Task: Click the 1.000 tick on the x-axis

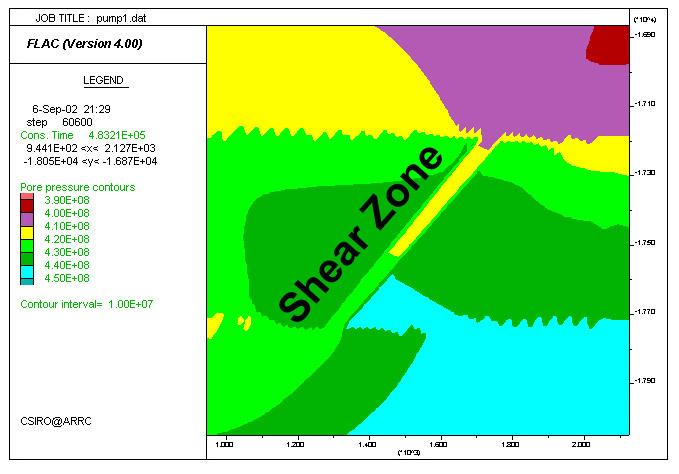Action: point(223,441)
